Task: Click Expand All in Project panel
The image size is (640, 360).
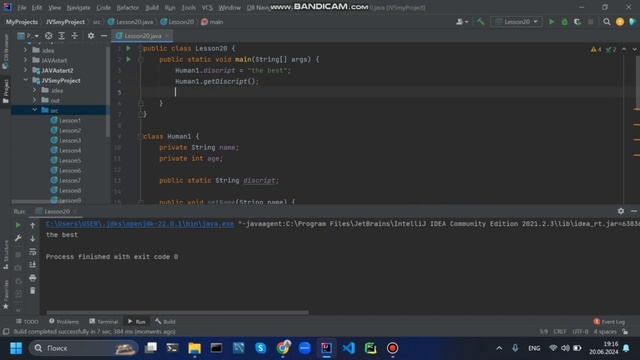Action: point(61,36)
